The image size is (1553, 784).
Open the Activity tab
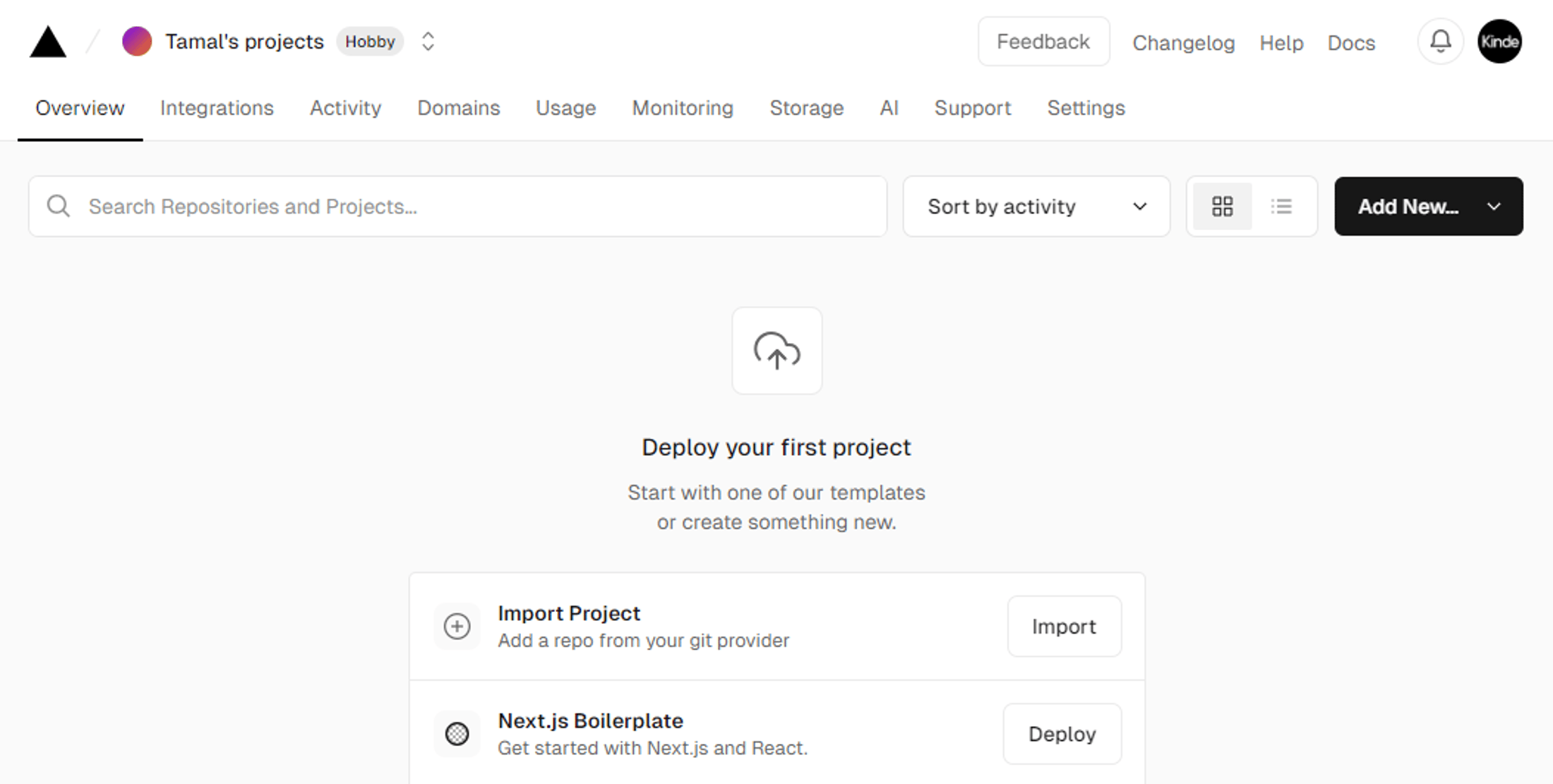point(345,108)
